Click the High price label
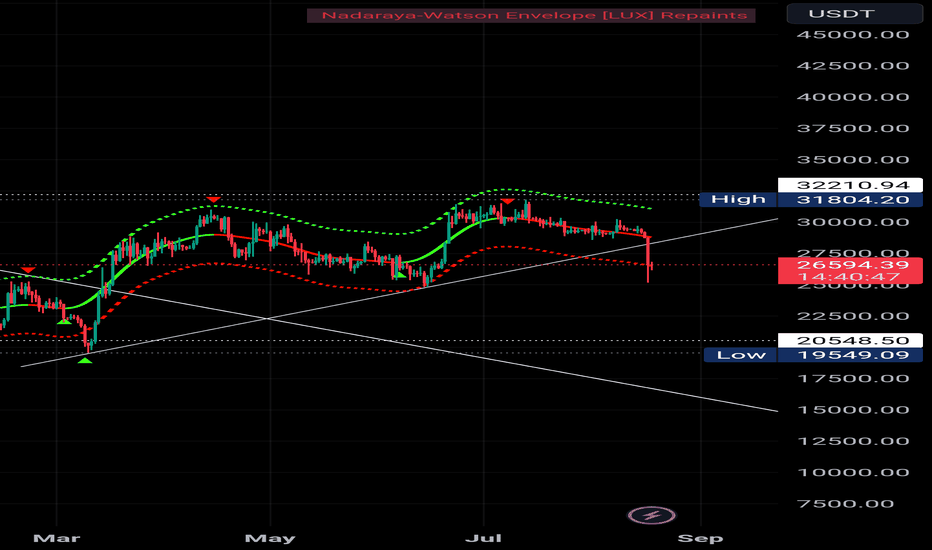932x550 pixels. coord(738,199)
